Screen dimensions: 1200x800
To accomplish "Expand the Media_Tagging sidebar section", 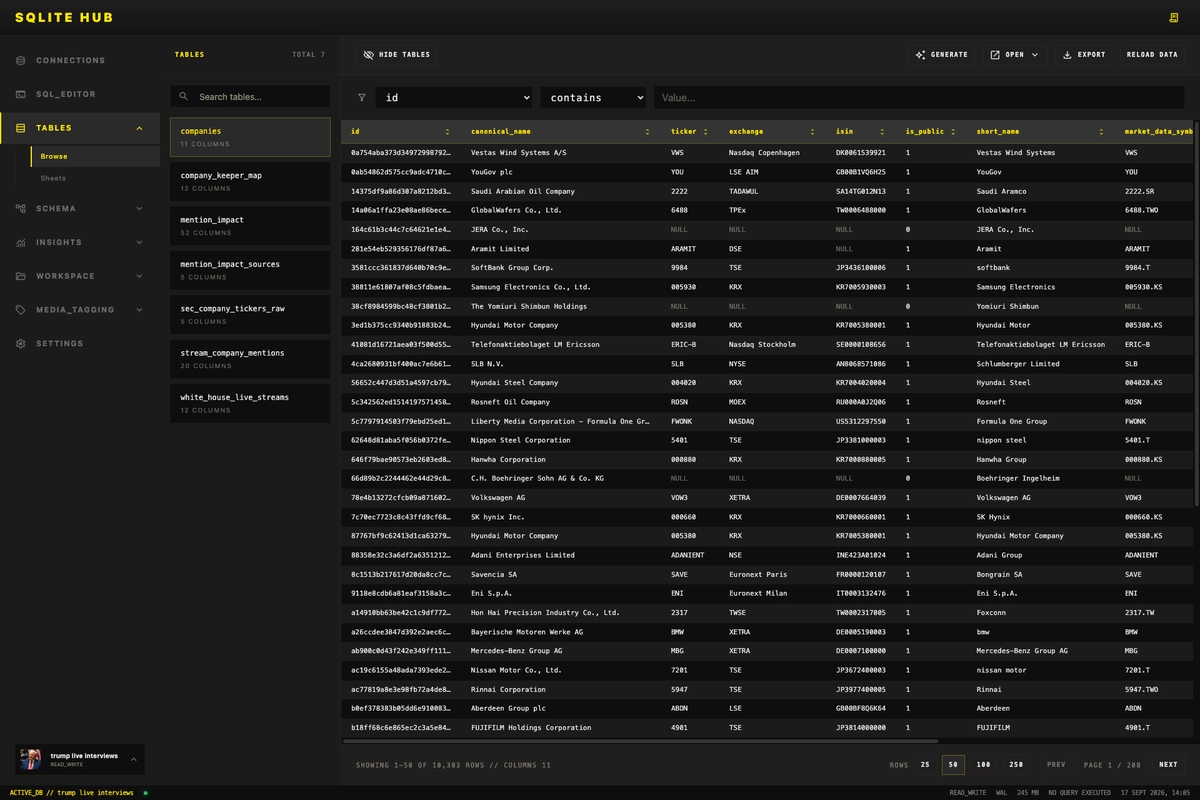I will [139, 310].
